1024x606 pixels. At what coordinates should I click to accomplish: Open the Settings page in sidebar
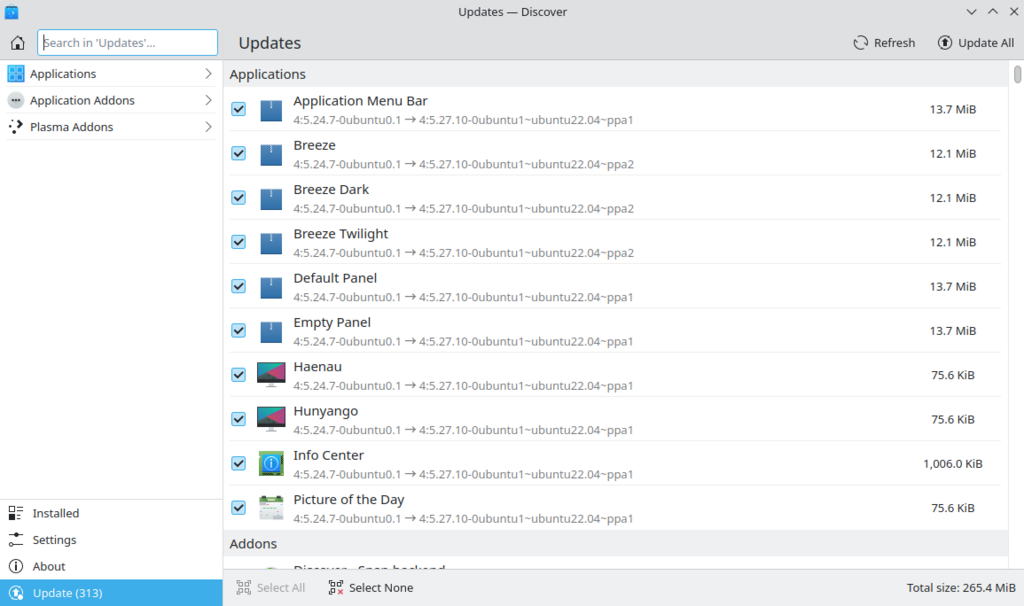[x=54, y=540]
